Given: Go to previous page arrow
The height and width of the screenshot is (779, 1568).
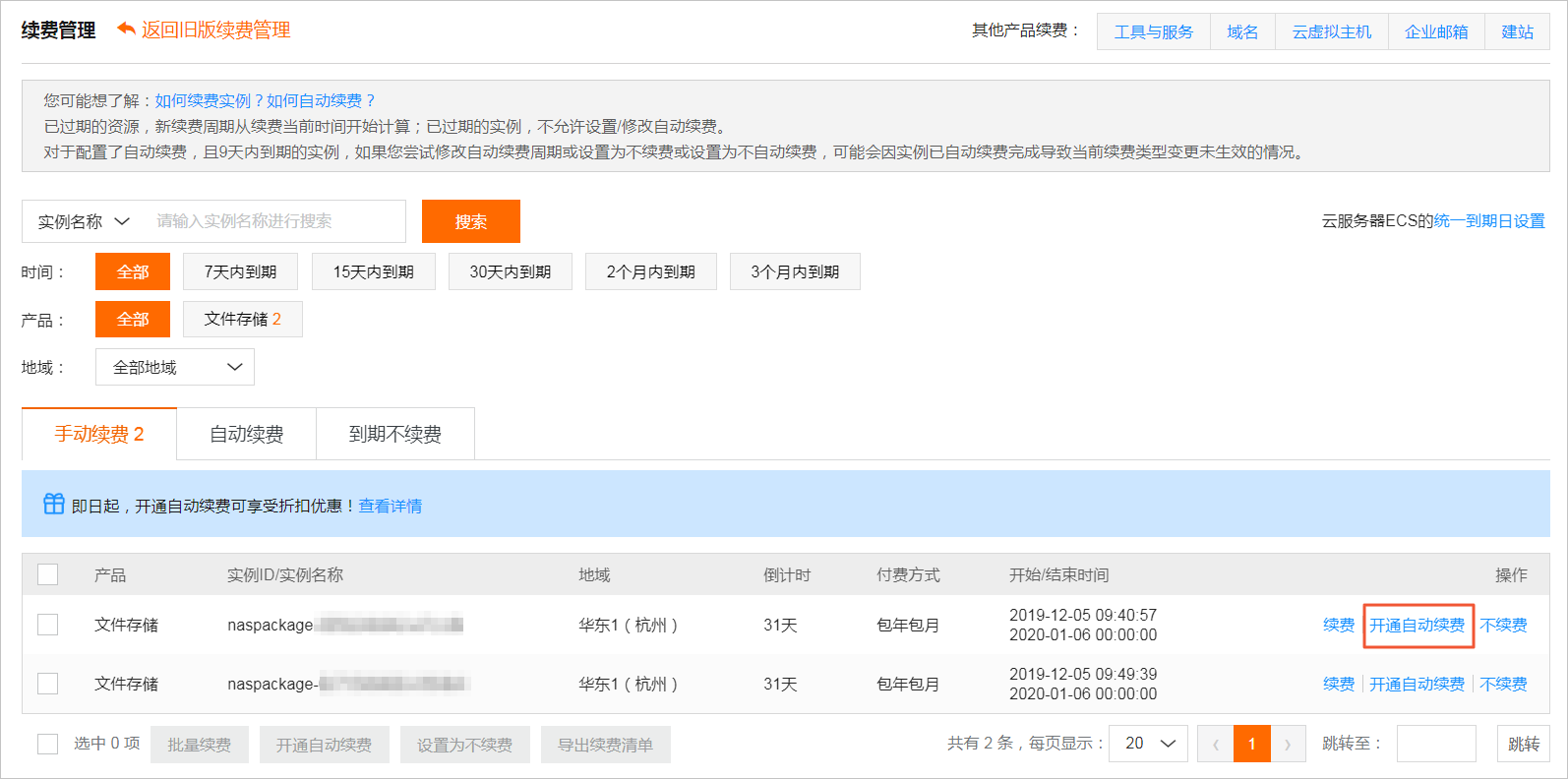Looking at the screenshot, I should [x=1216, y=744].
